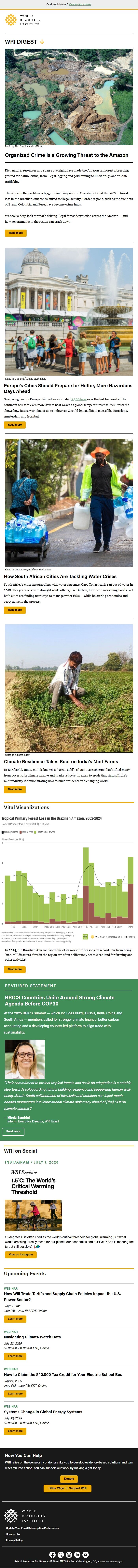This screenshot has width=138, height=1568.
Task: Open the '2,300 lives' hyperlink
Action: 79,399
